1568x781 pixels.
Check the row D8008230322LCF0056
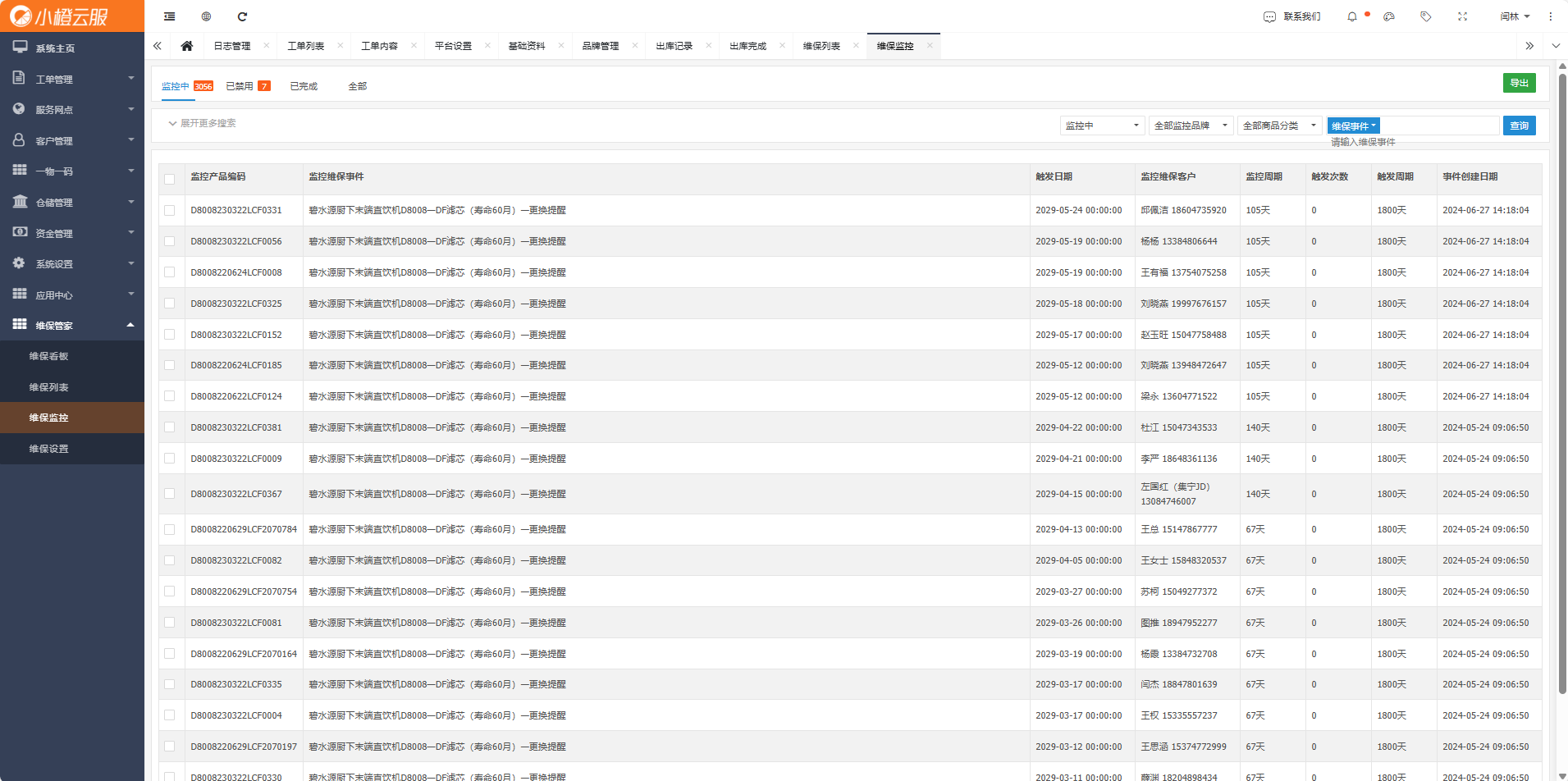click(169, 241)
